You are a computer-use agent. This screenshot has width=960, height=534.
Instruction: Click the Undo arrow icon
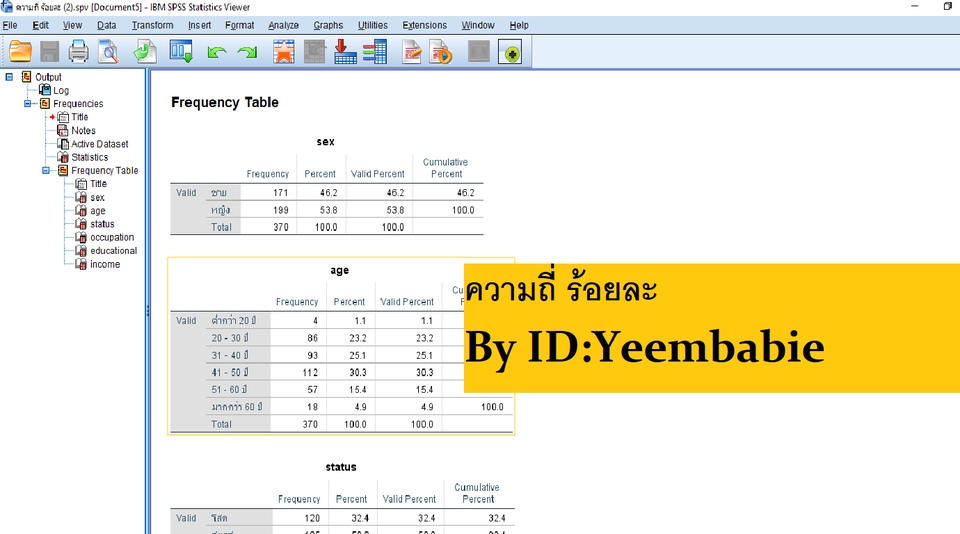tap(217, 52)
